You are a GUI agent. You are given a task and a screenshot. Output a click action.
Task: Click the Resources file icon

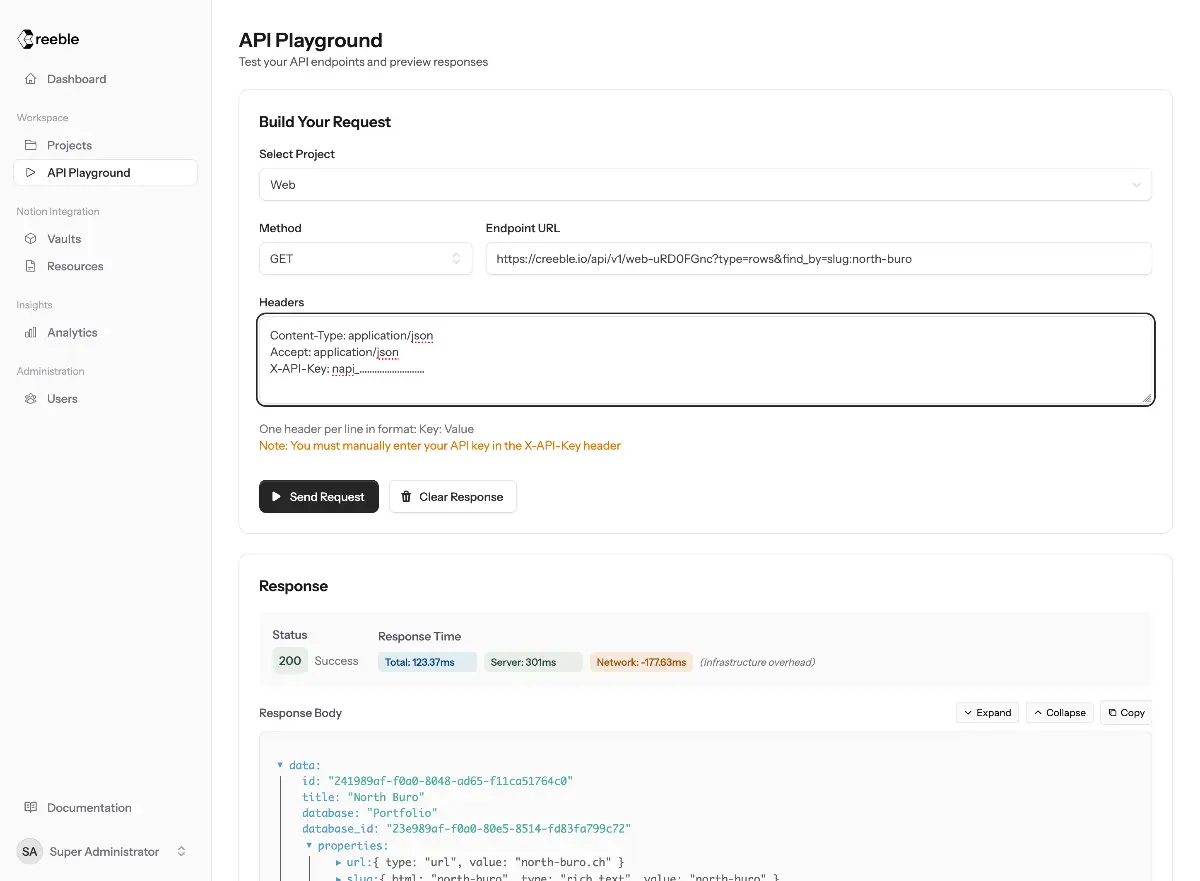click(x=31, y=266)
